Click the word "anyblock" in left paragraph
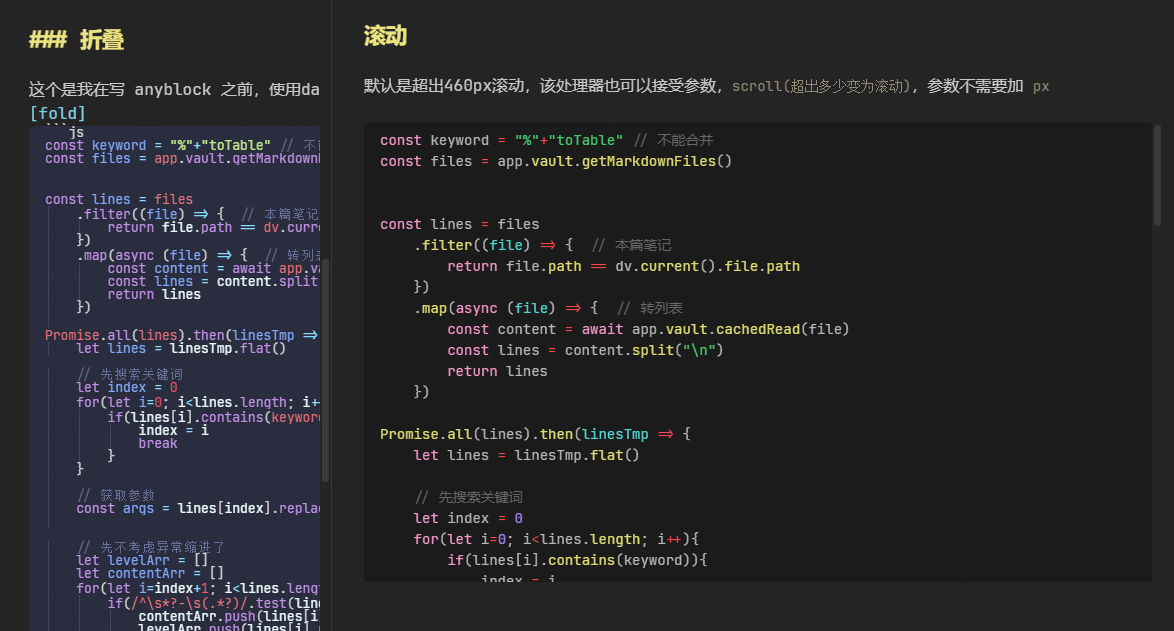Image resolution: width=1174 pixels, height=631 pixels. [x=172, y=90]
